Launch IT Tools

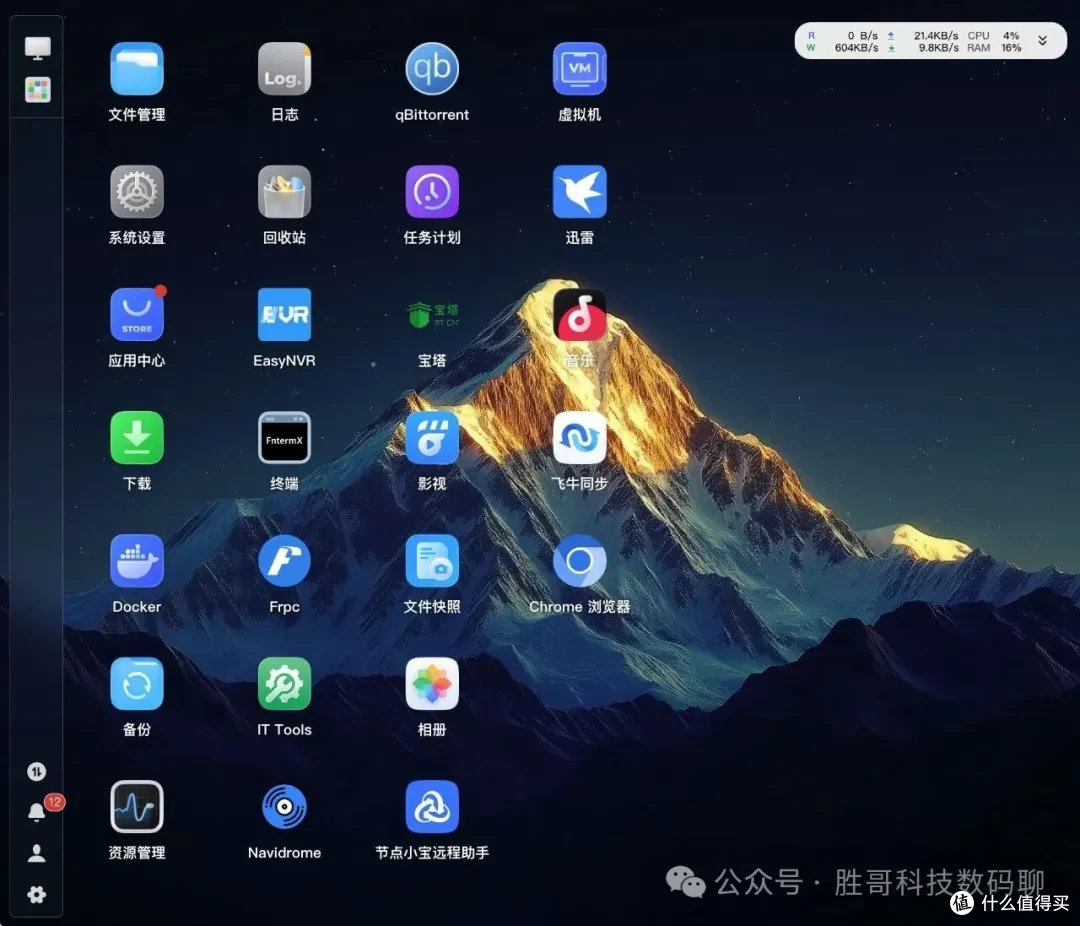pos(284,684)
